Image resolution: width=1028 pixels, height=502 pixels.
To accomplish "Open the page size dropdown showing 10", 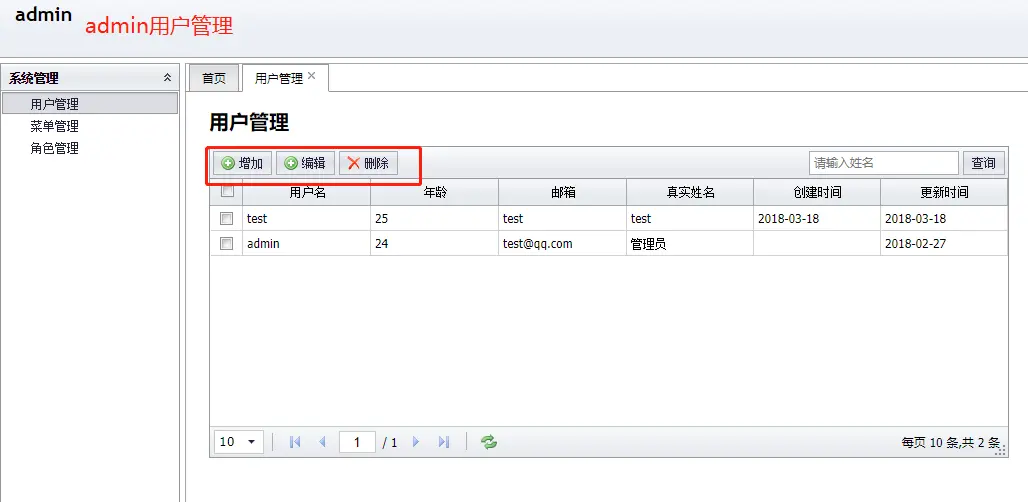I will [239, 442].
